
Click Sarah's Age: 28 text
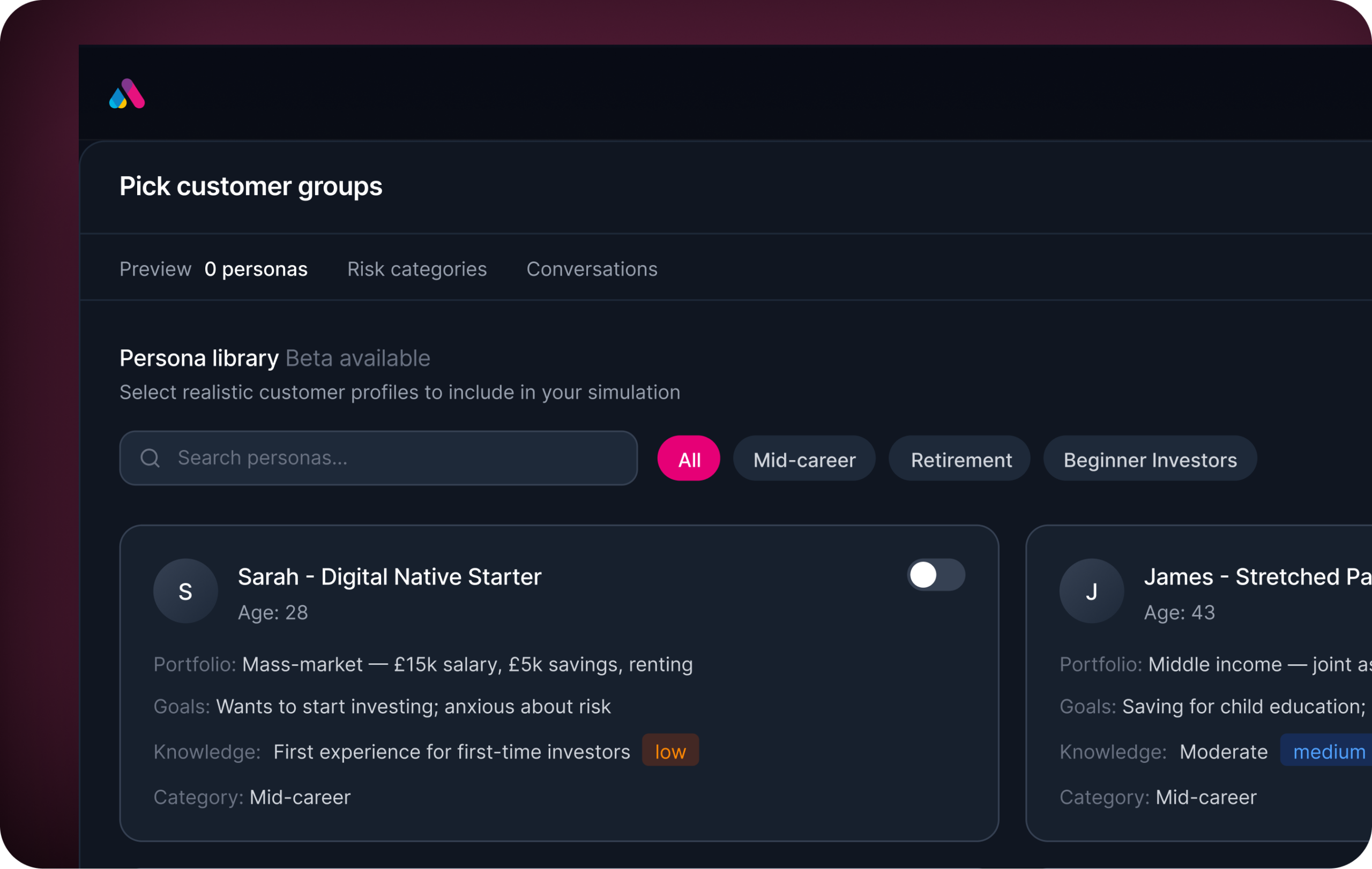pos(273,613)
